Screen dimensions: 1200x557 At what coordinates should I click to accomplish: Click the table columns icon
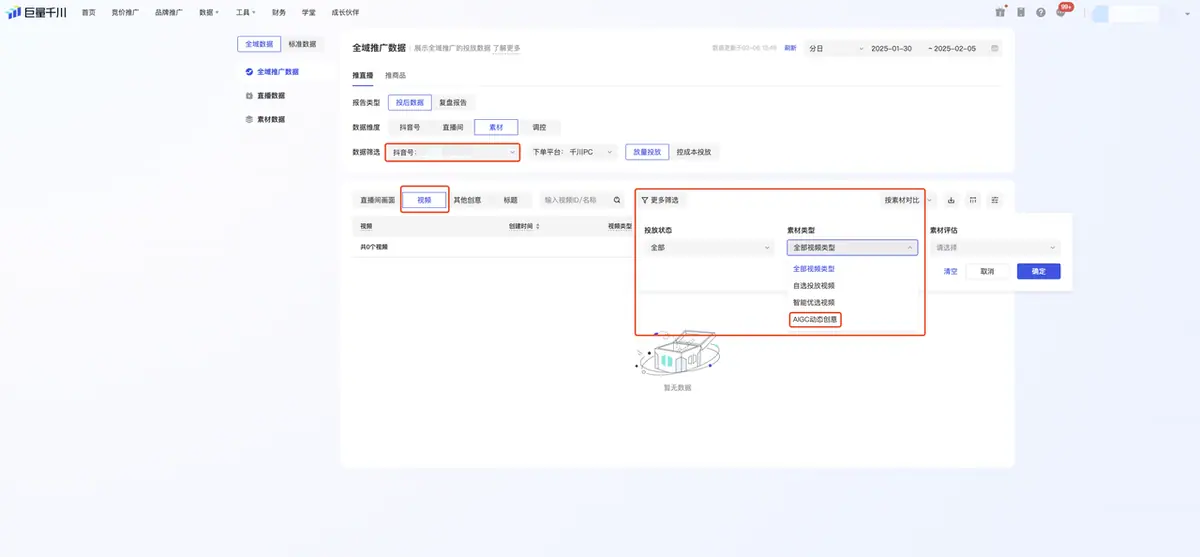click(973, 200)
